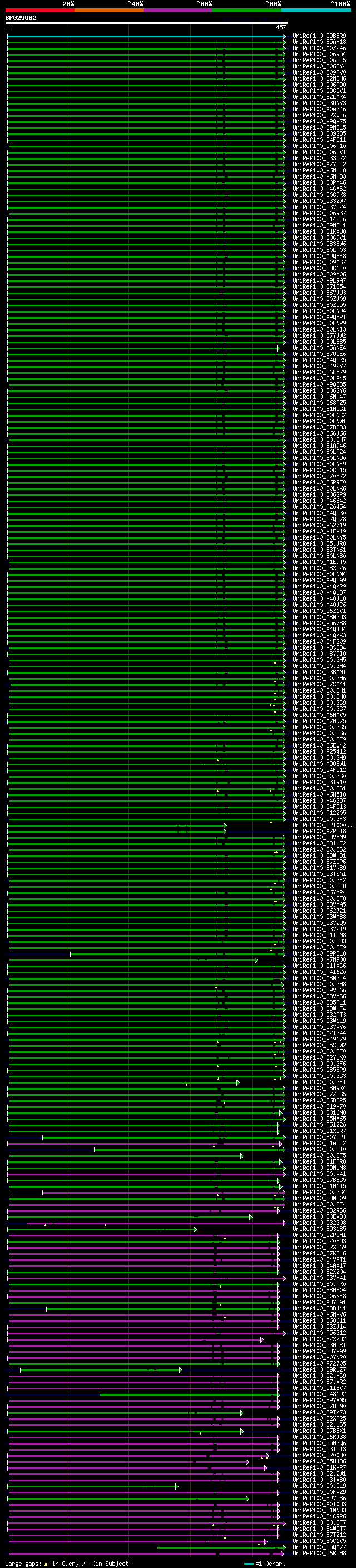Select hit UniRef100_Q06FL5
This screenshot has height=1568, width=356.
[319, 60]
